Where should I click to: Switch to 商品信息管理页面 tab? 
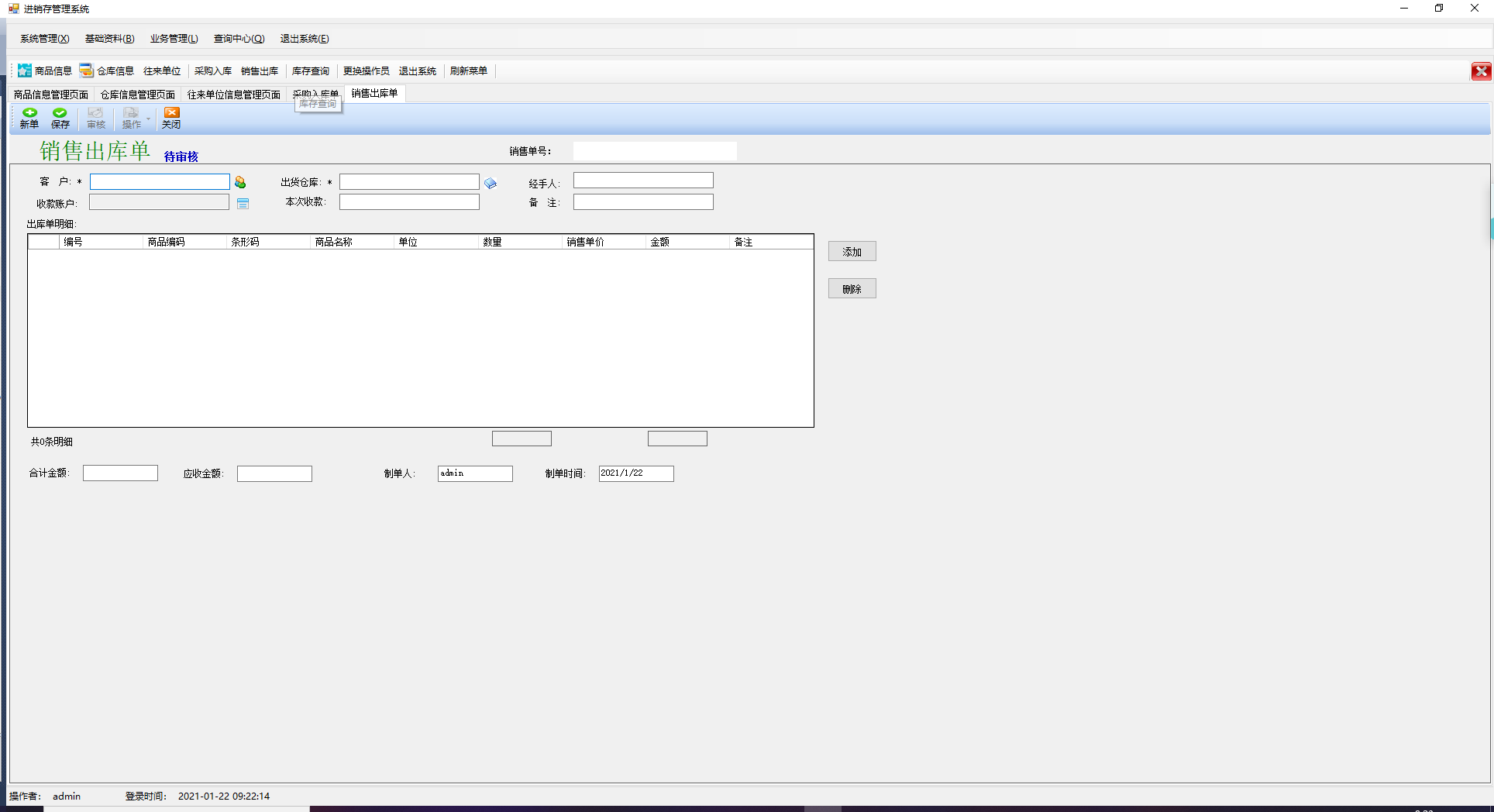click(51, 95)
